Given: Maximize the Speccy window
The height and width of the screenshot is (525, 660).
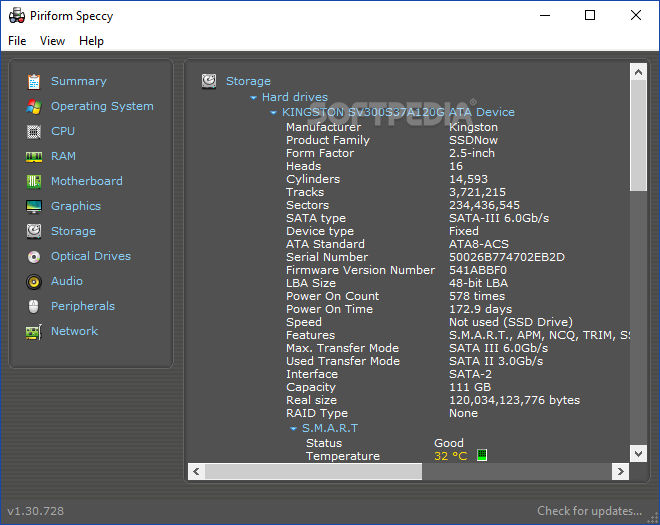Looking at the screenshot, I should [590, 16].
